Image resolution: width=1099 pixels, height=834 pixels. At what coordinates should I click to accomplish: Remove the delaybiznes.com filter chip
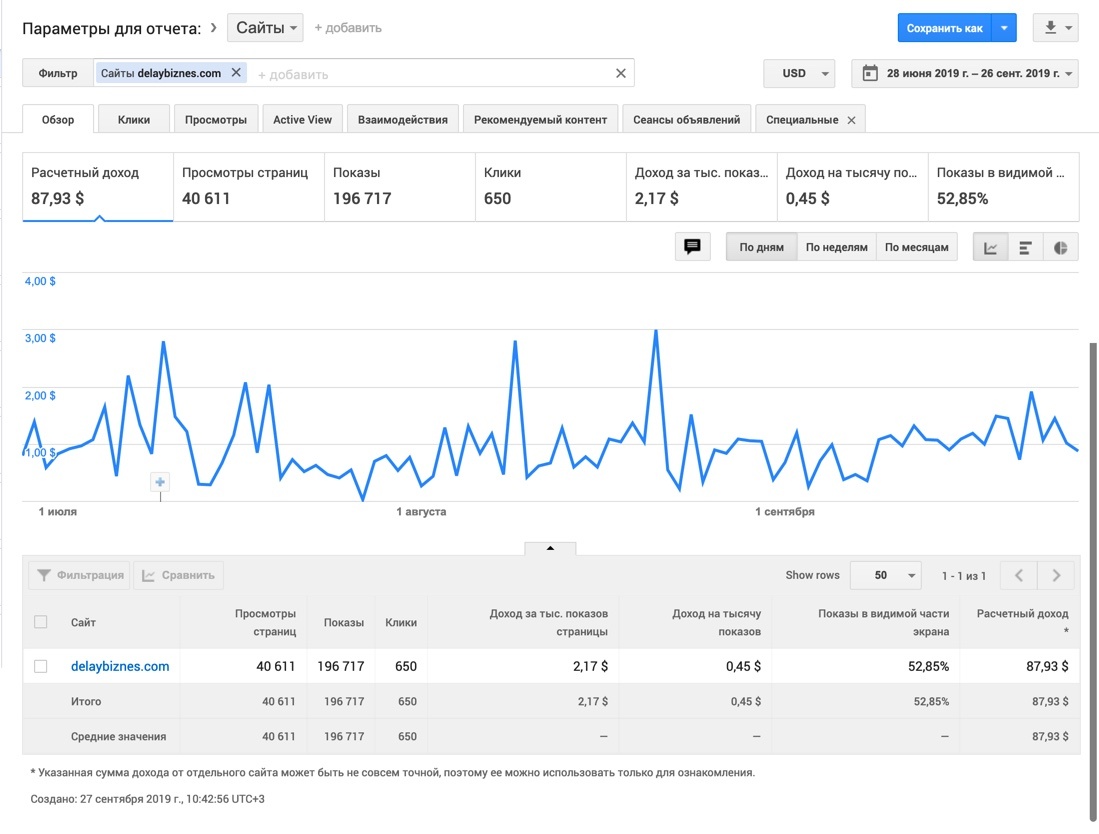point(236,73)
